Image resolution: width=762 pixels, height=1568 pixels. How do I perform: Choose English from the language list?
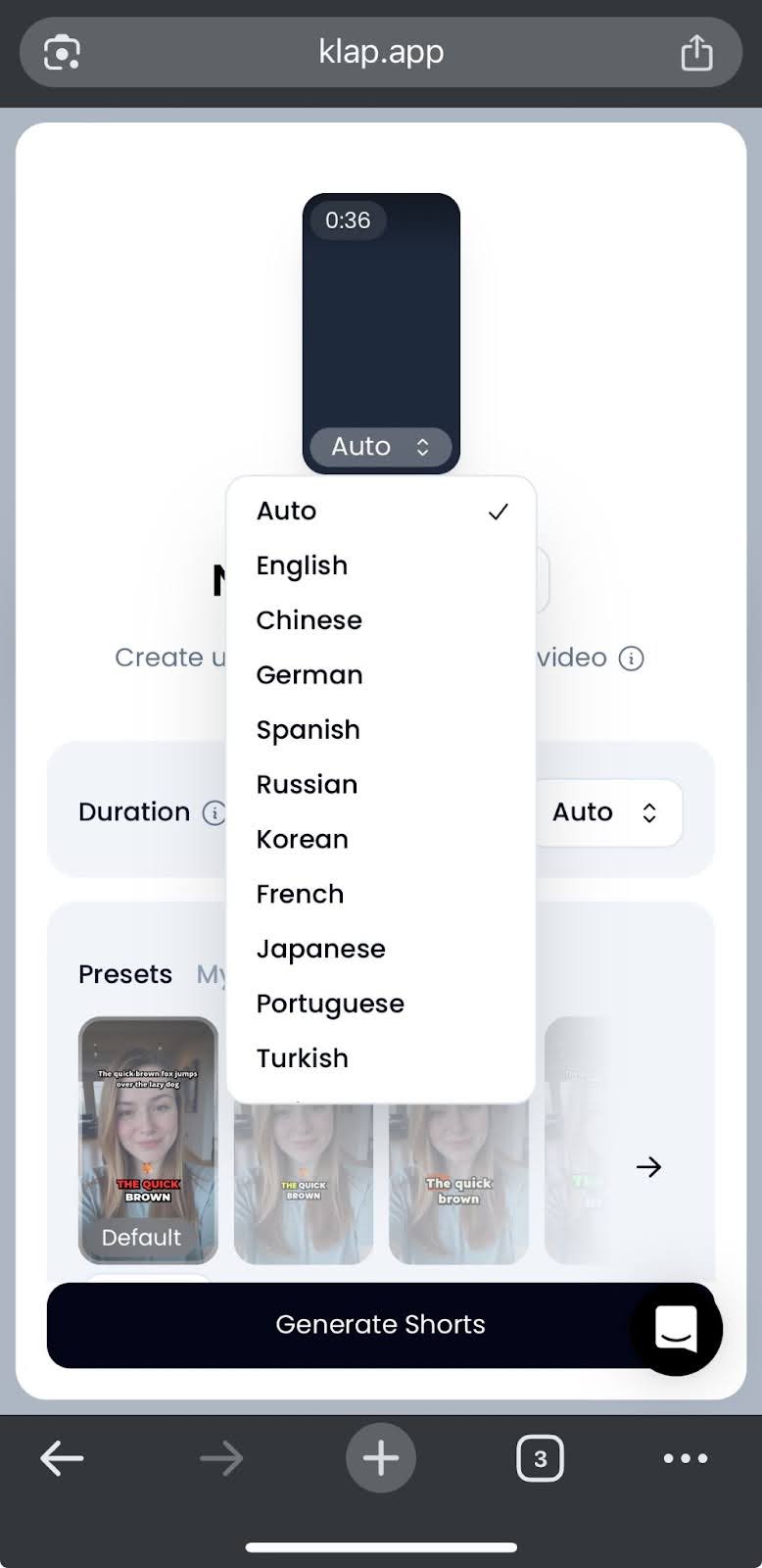pos(302,565)
